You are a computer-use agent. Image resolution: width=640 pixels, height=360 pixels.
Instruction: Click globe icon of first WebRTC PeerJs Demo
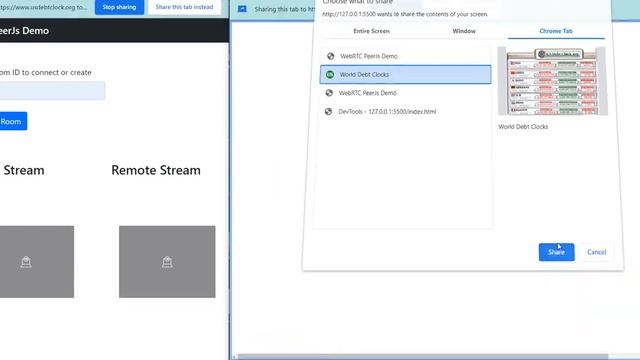[331, 56]
